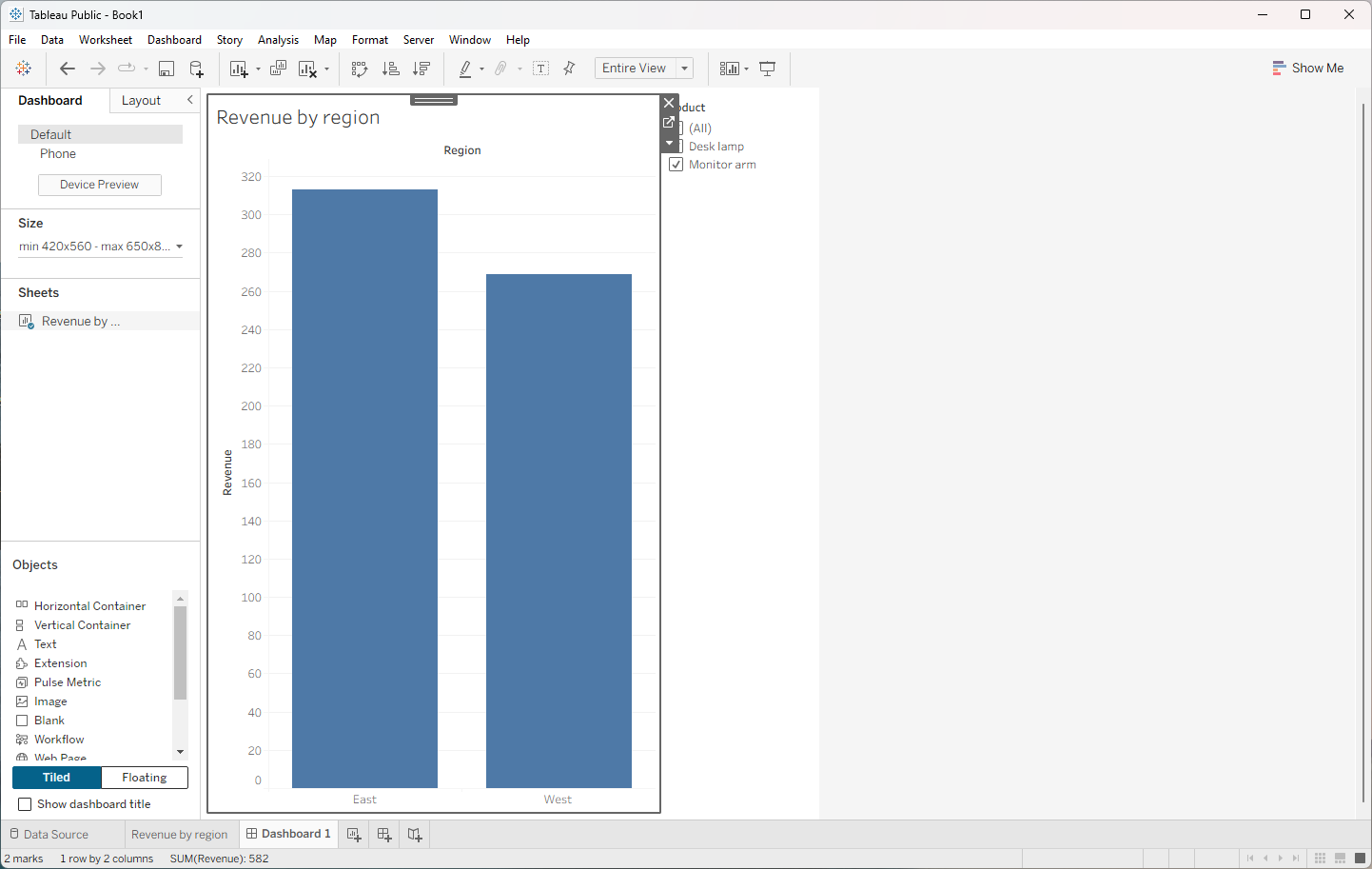
Task: Create a new worksheet from the toolbar
Action: [x=239, y=69]
